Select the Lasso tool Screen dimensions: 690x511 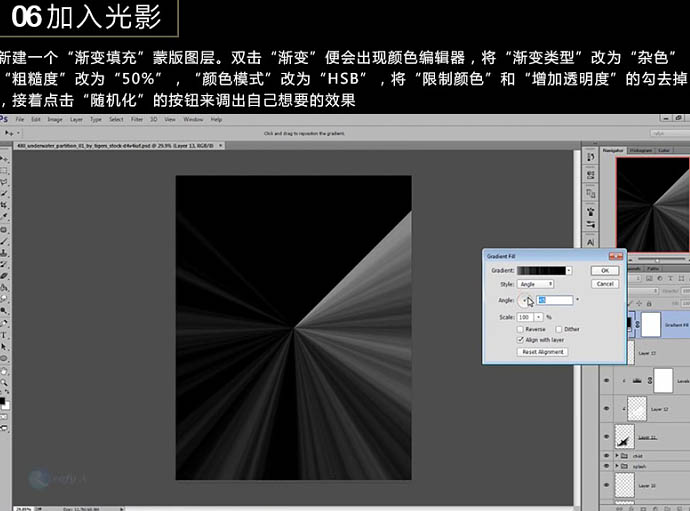click(5, 182)
